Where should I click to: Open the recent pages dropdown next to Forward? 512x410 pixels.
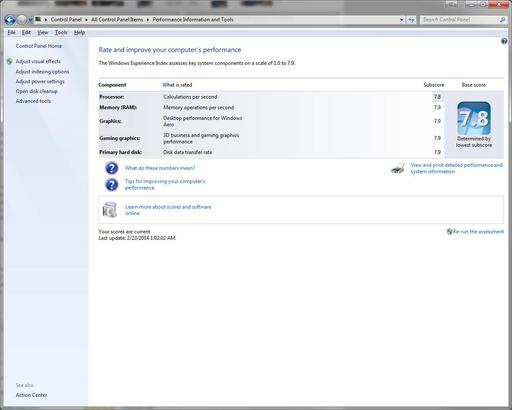click(x=30, y=20)
